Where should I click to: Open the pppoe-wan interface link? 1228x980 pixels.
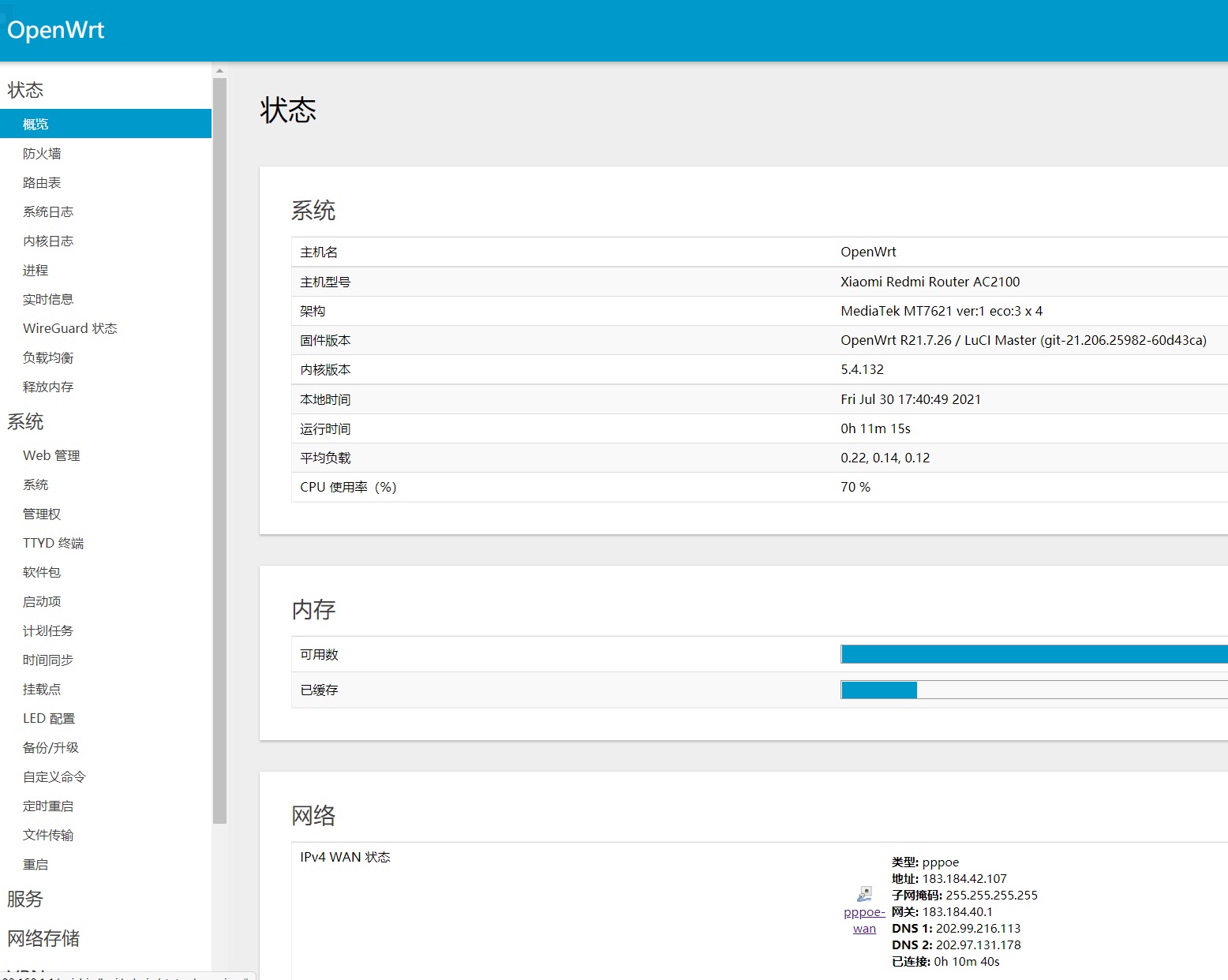864,920
